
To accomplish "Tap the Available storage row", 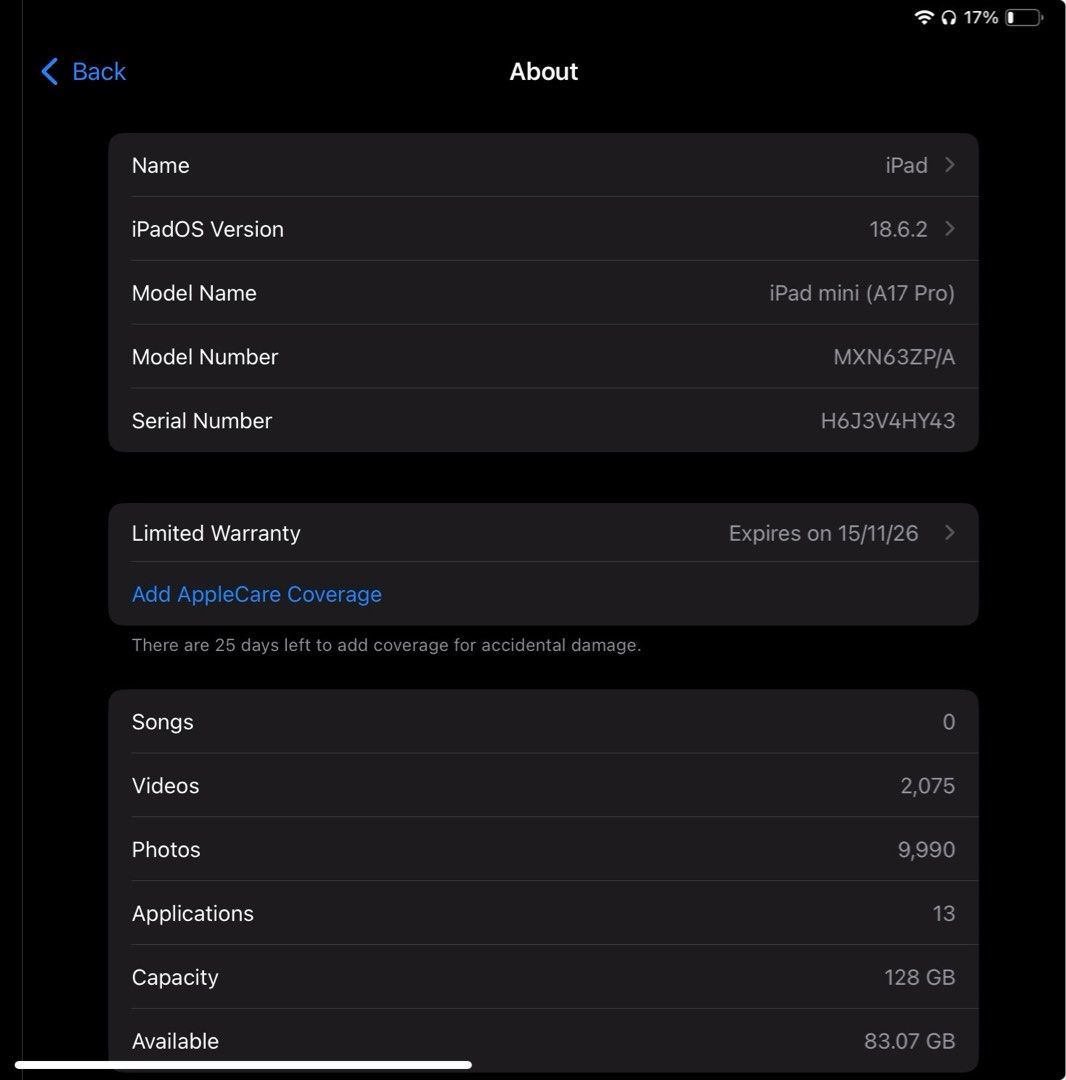I will (x=543, y=1041).
